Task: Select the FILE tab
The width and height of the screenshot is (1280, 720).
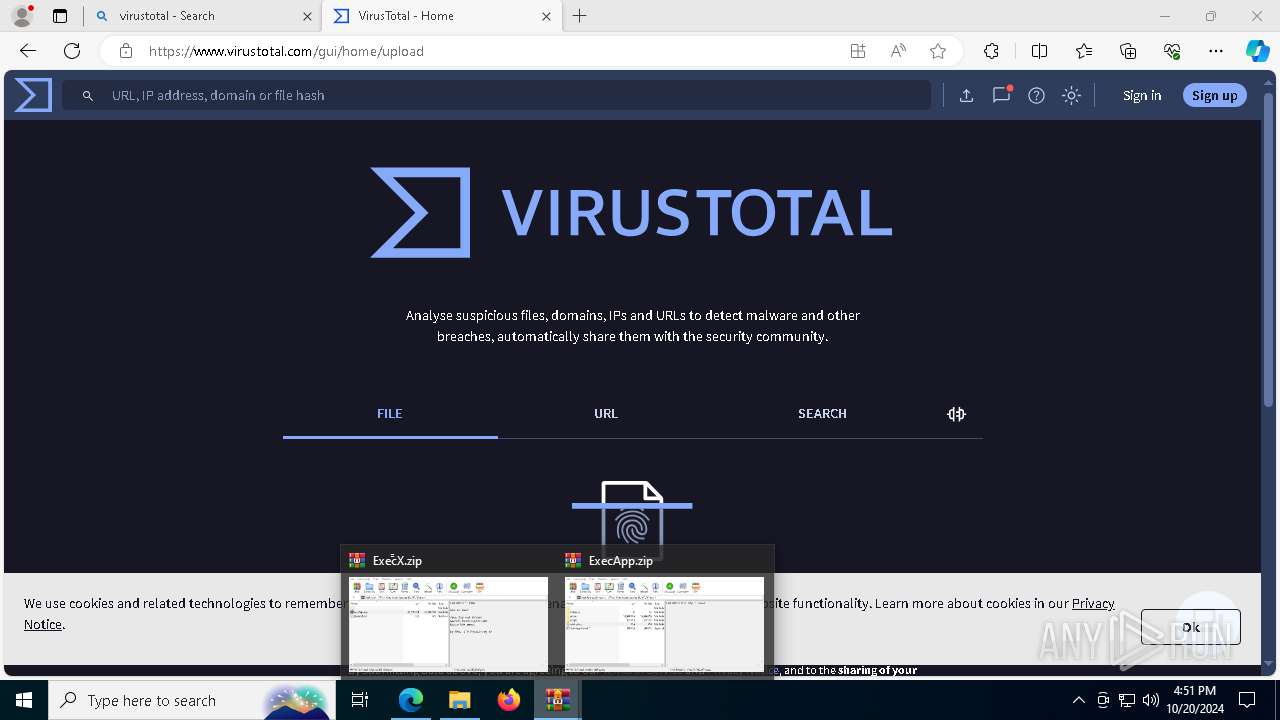Action: [390, 413]
